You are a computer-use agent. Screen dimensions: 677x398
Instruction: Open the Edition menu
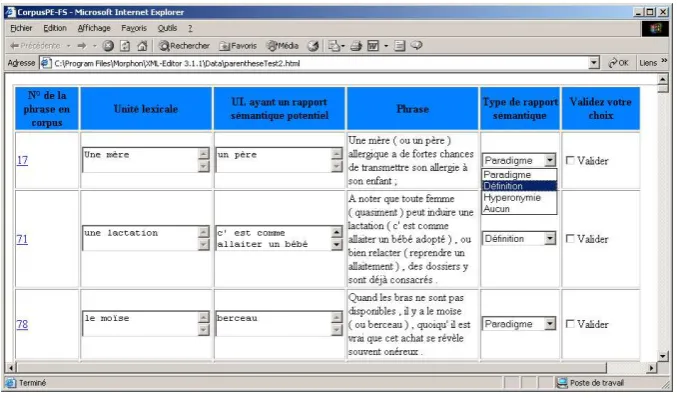(55, 28)
